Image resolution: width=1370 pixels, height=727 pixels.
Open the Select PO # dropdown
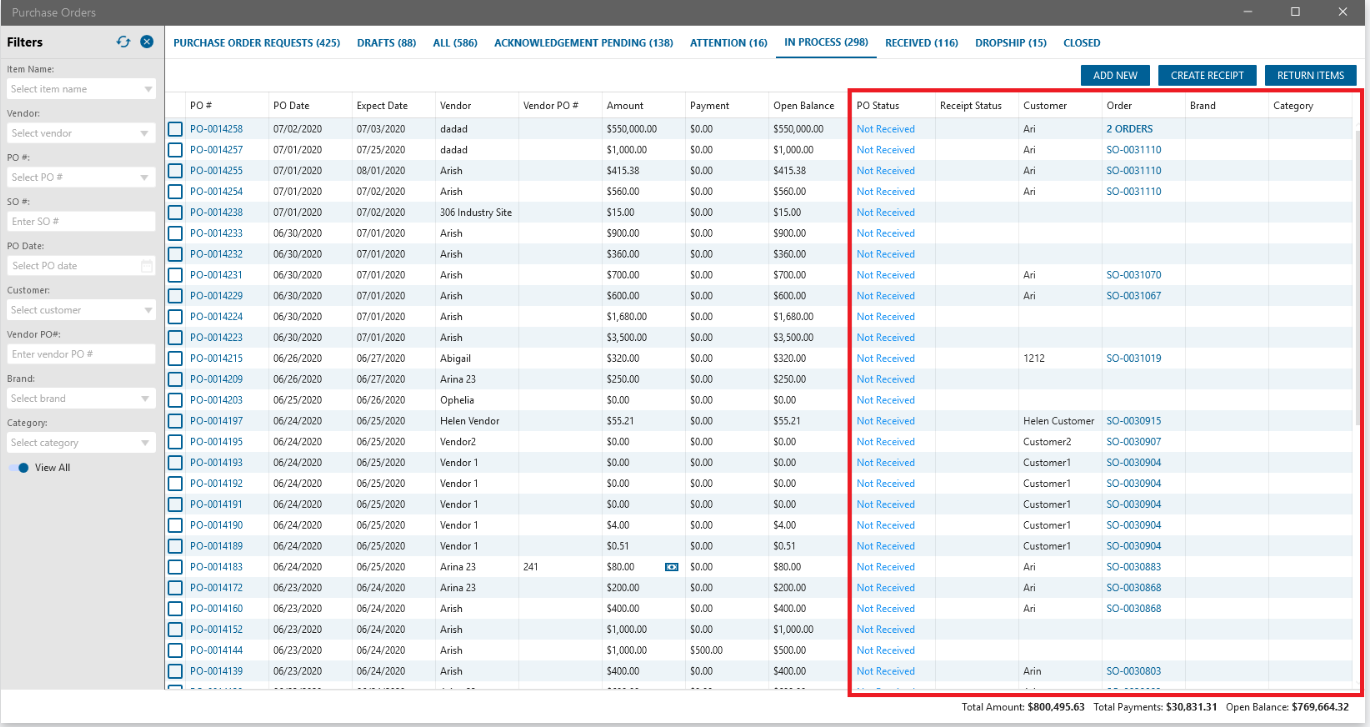pos(81,177)
